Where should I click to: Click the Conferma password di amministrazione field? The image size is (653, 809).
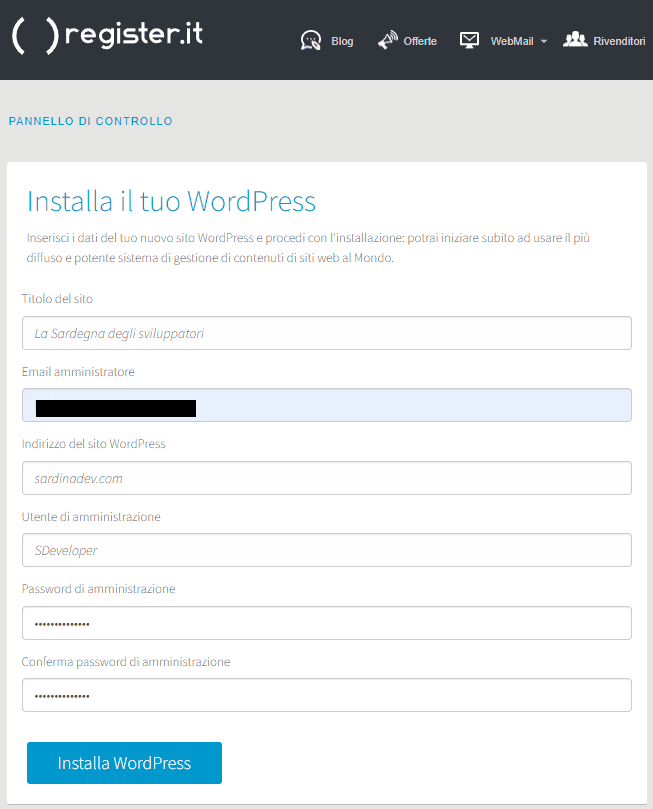326,695
